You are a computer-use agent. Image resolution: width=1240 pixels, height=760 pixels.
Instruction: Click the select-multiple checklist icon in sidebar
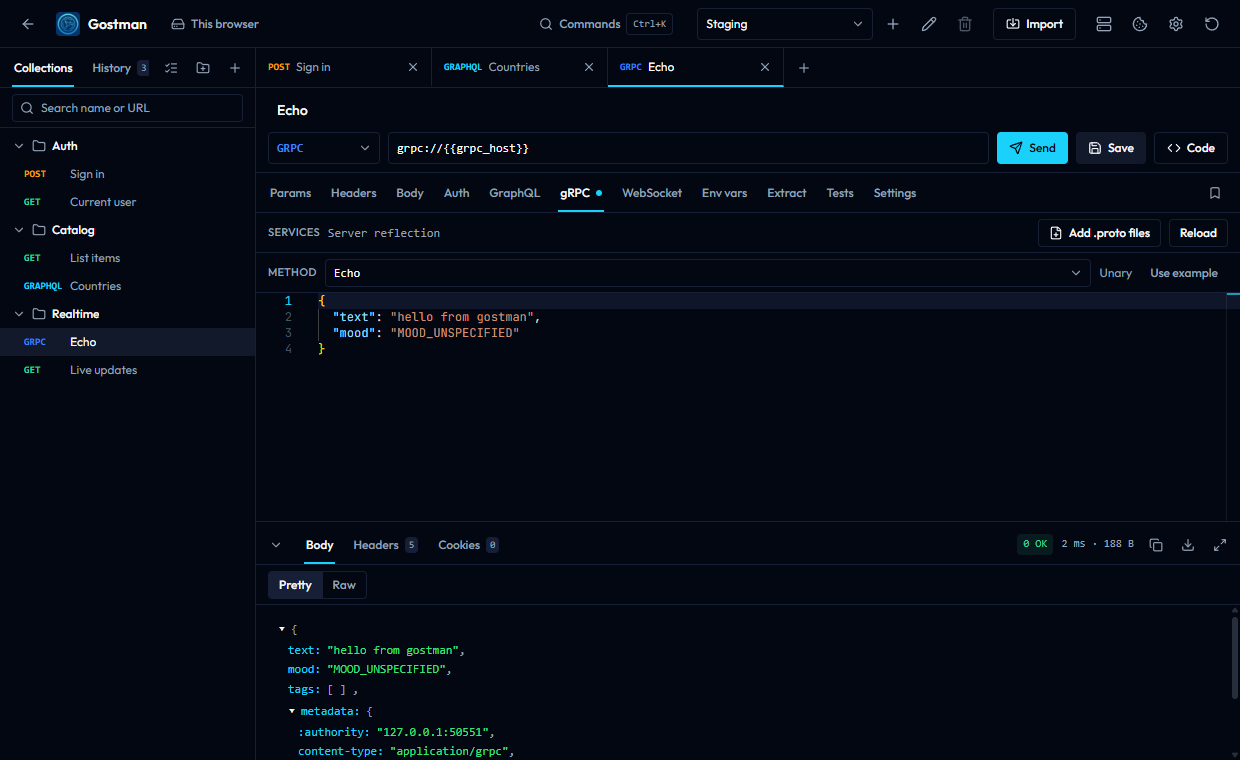[x=171, y=68]
